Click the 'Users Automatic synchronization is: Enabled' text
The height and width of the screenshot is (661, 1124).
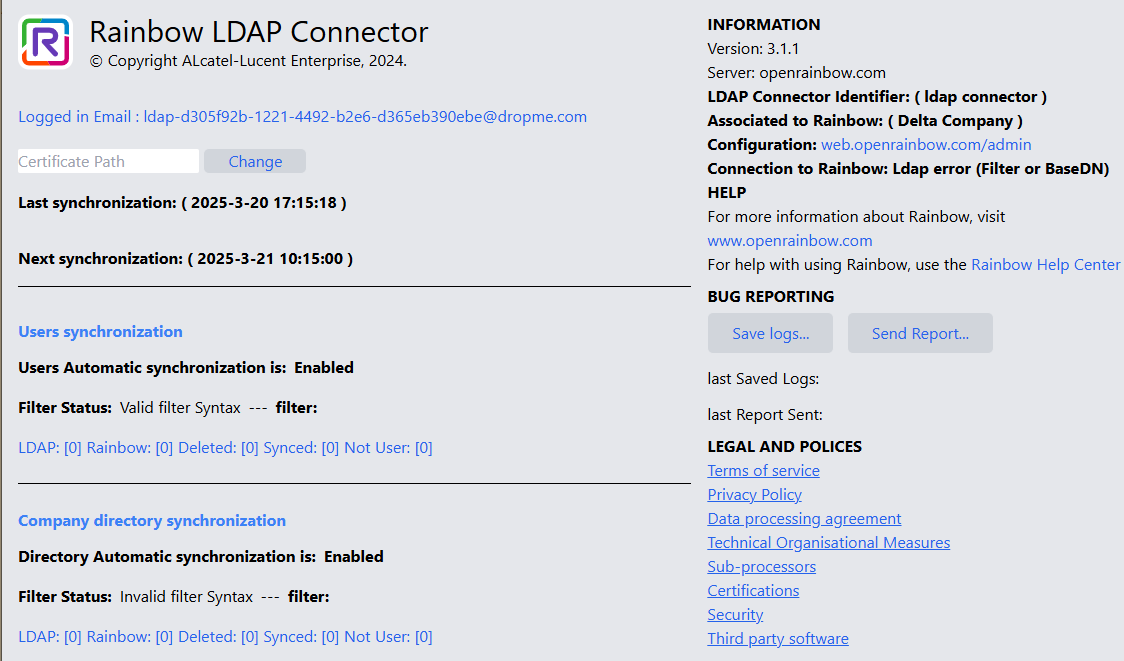pos(186,368)
